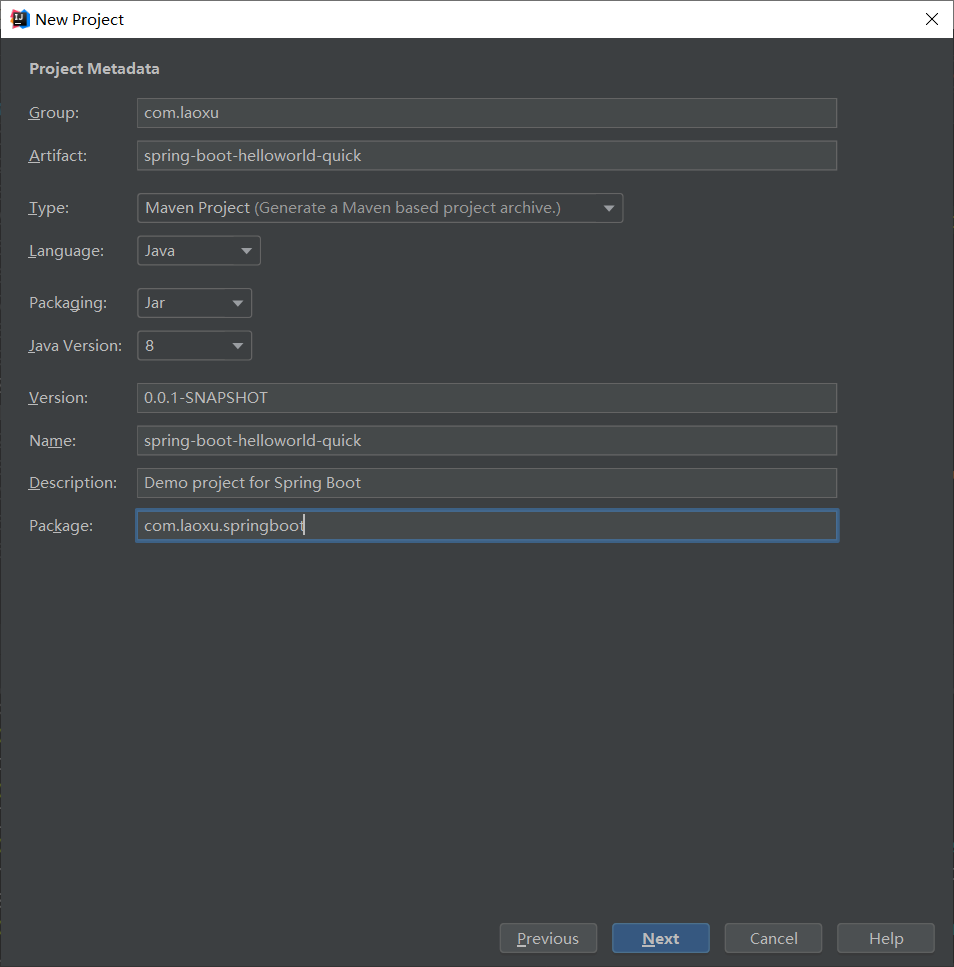Open the Packaging dropdown showing Jar
This screenshot has width=954, height=967.
tap(194, 303)
